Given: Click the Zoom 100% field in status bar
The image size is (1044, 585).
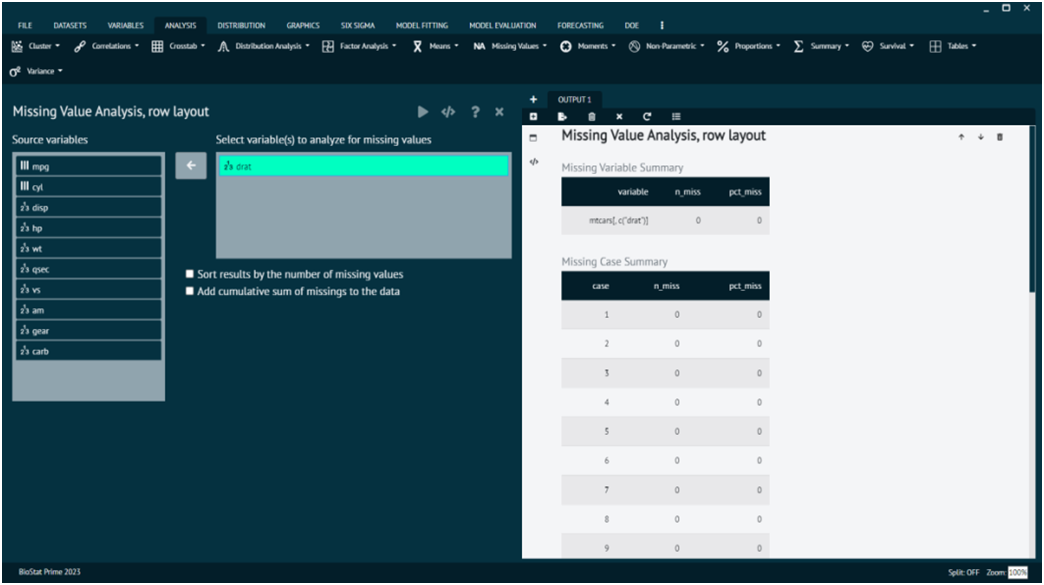Looking at the screenshot, I should [x=1017, y=572].
